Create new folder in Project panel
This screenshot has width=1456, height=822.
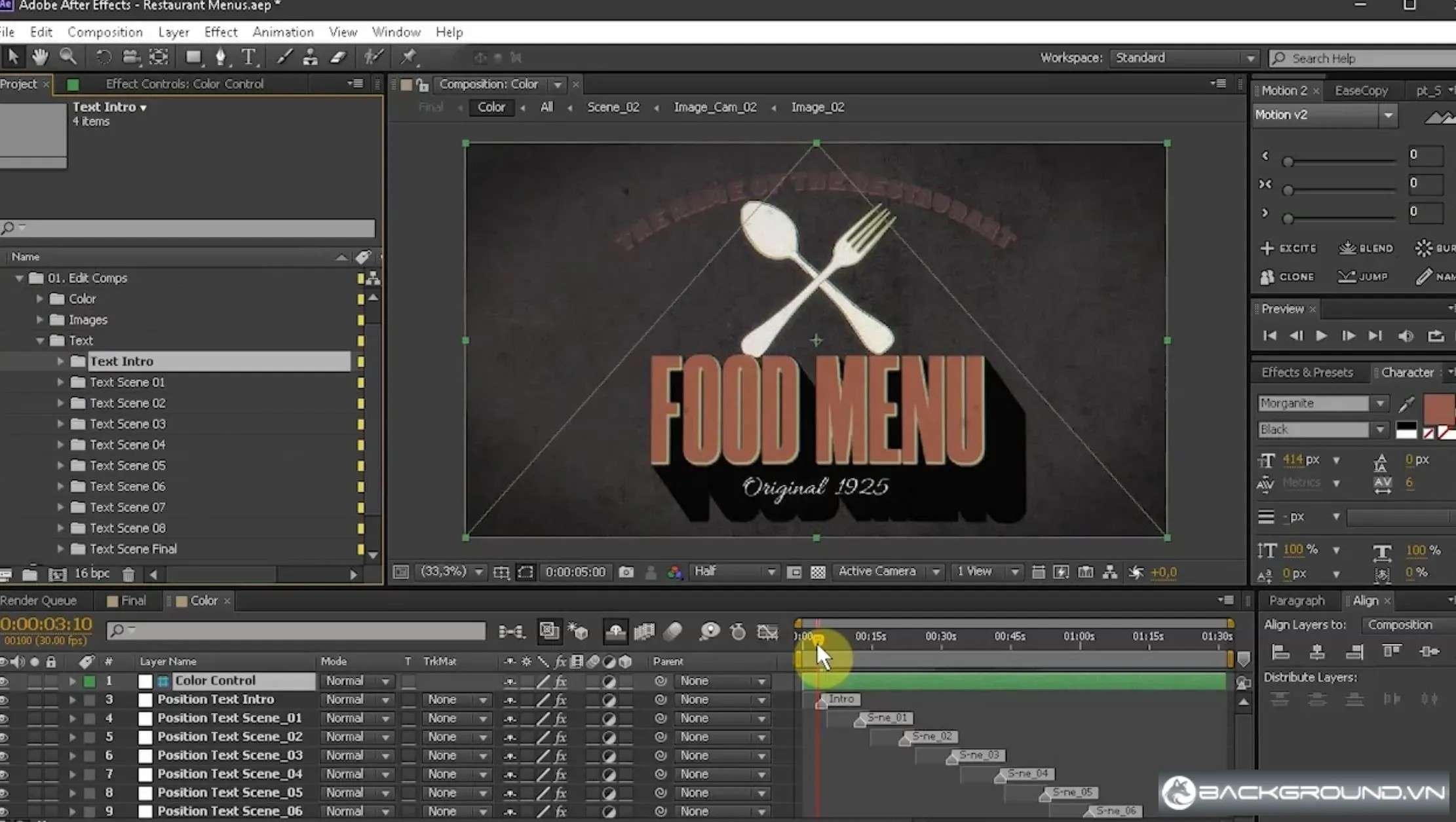tap(29, 574)
